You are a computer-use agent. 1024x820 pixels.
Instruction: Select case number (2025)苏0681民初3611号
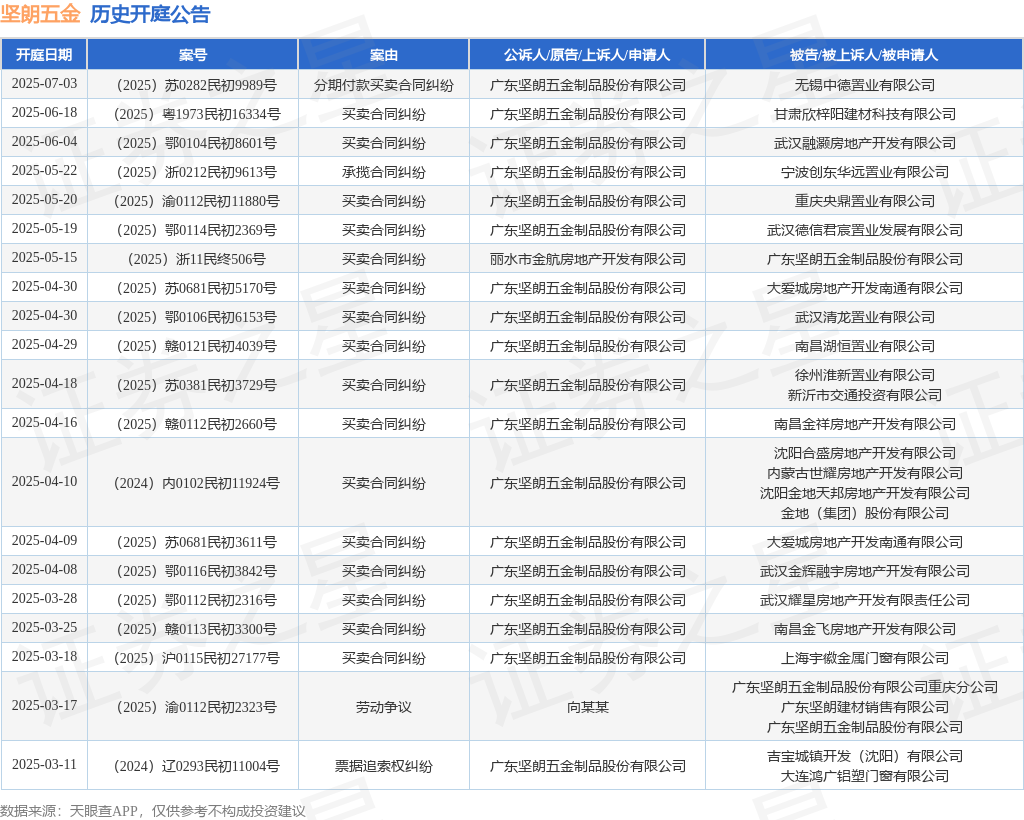pos(193,543)
